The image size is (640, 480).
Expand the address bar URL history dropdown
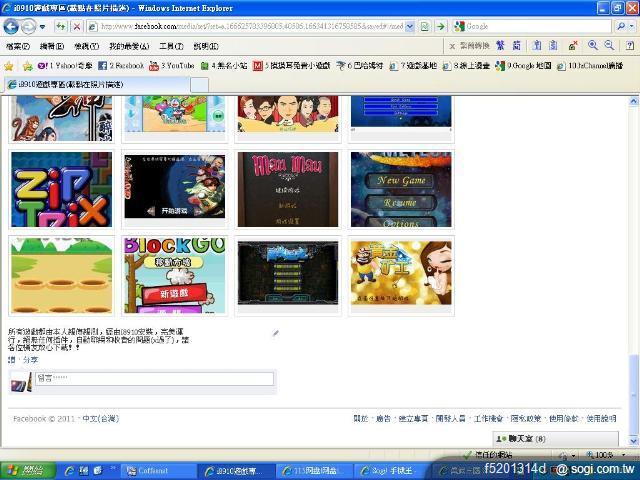pos(410,27)
